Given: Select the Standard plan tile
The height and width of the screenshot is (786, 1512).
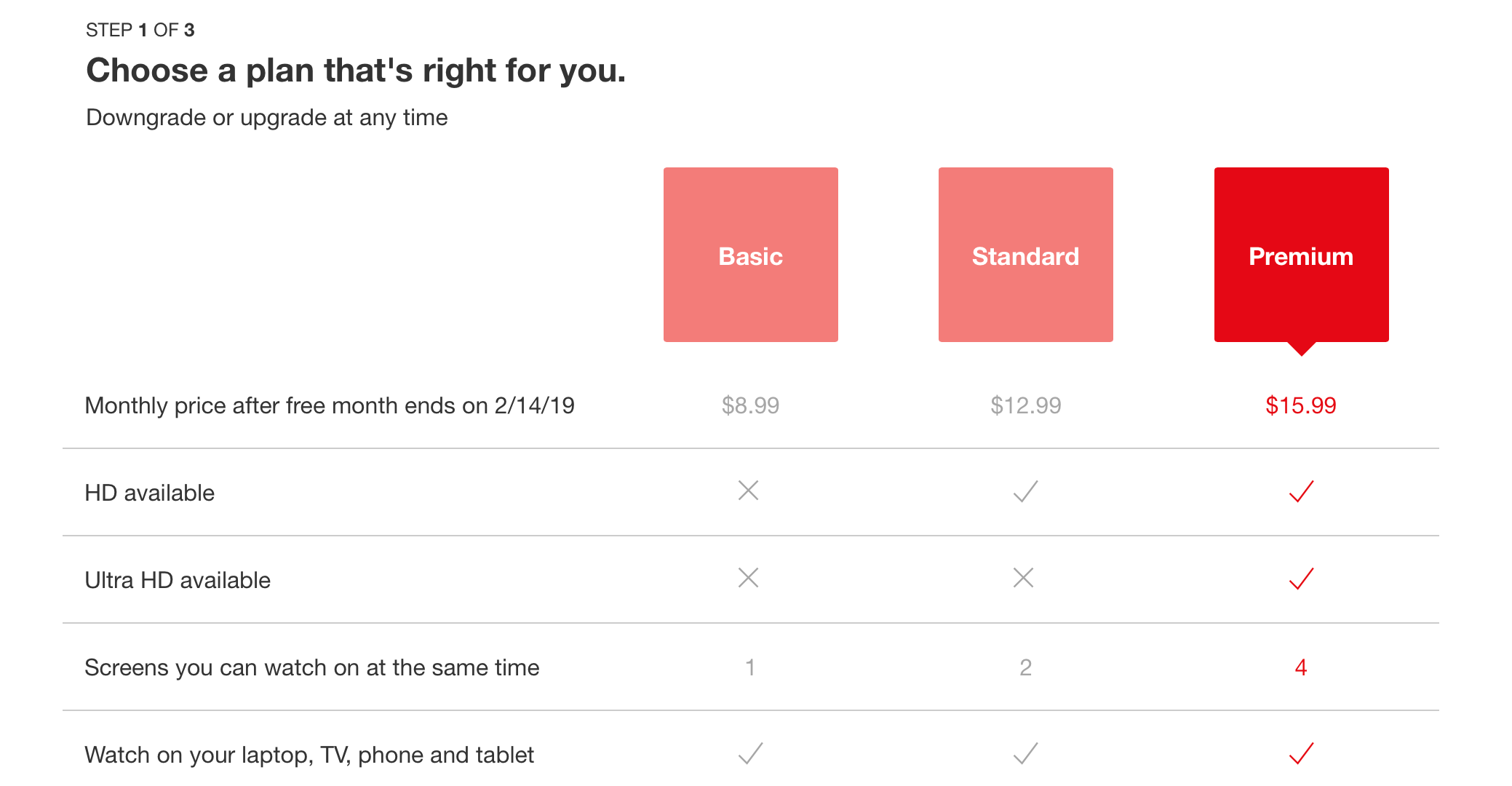Looking at the screenshot, I should pos(1025,255).
